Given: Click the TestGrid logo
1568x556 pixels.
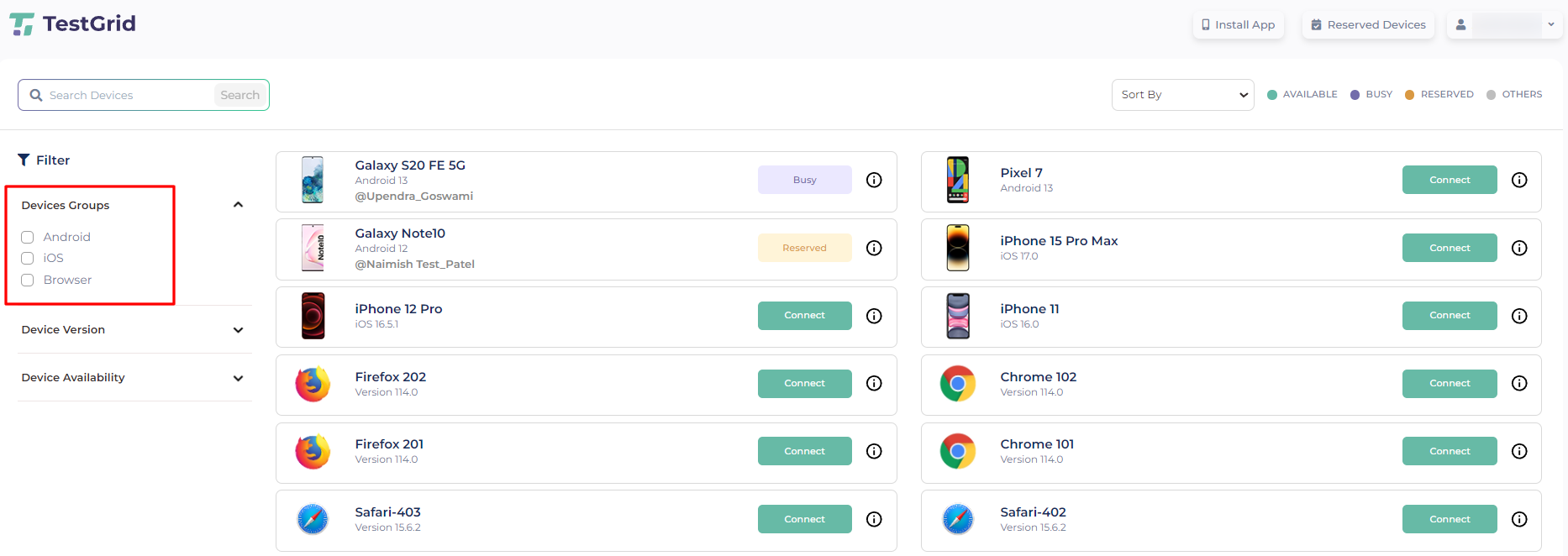Looking at the screenshot, I should pyautogui.click(x=72, y=24).
